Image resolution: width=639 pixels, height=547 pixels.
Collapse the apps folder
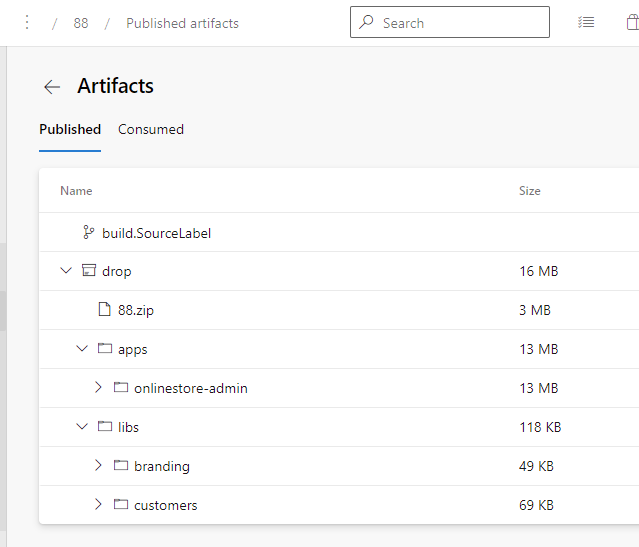click(82, 349)
